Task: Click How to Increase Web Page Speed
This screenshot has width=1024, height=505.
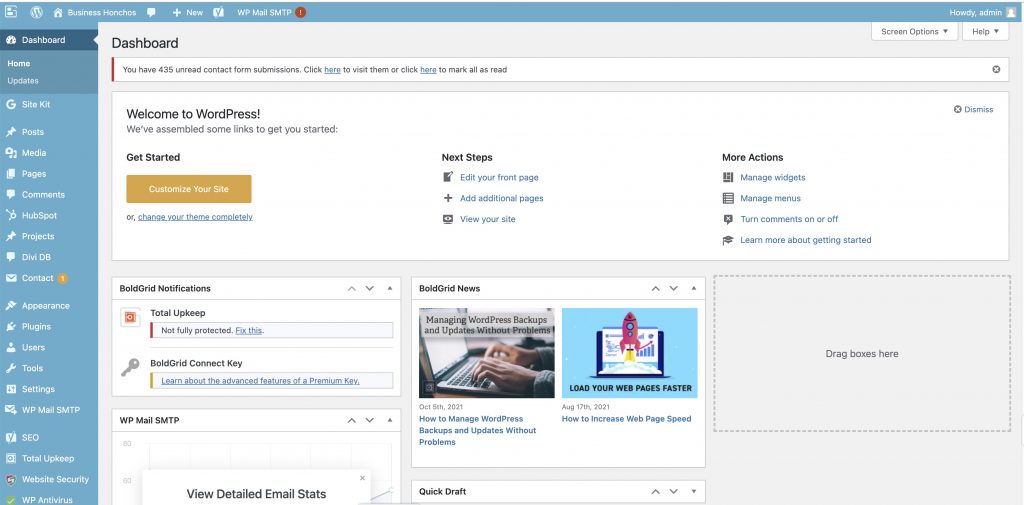Action: coord(626,419)
